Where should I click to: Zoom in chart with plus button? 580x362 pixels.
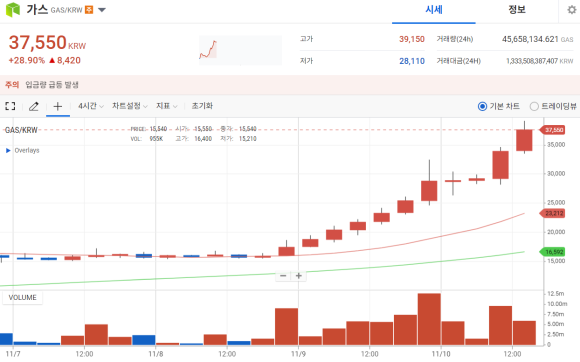point(299,276)
